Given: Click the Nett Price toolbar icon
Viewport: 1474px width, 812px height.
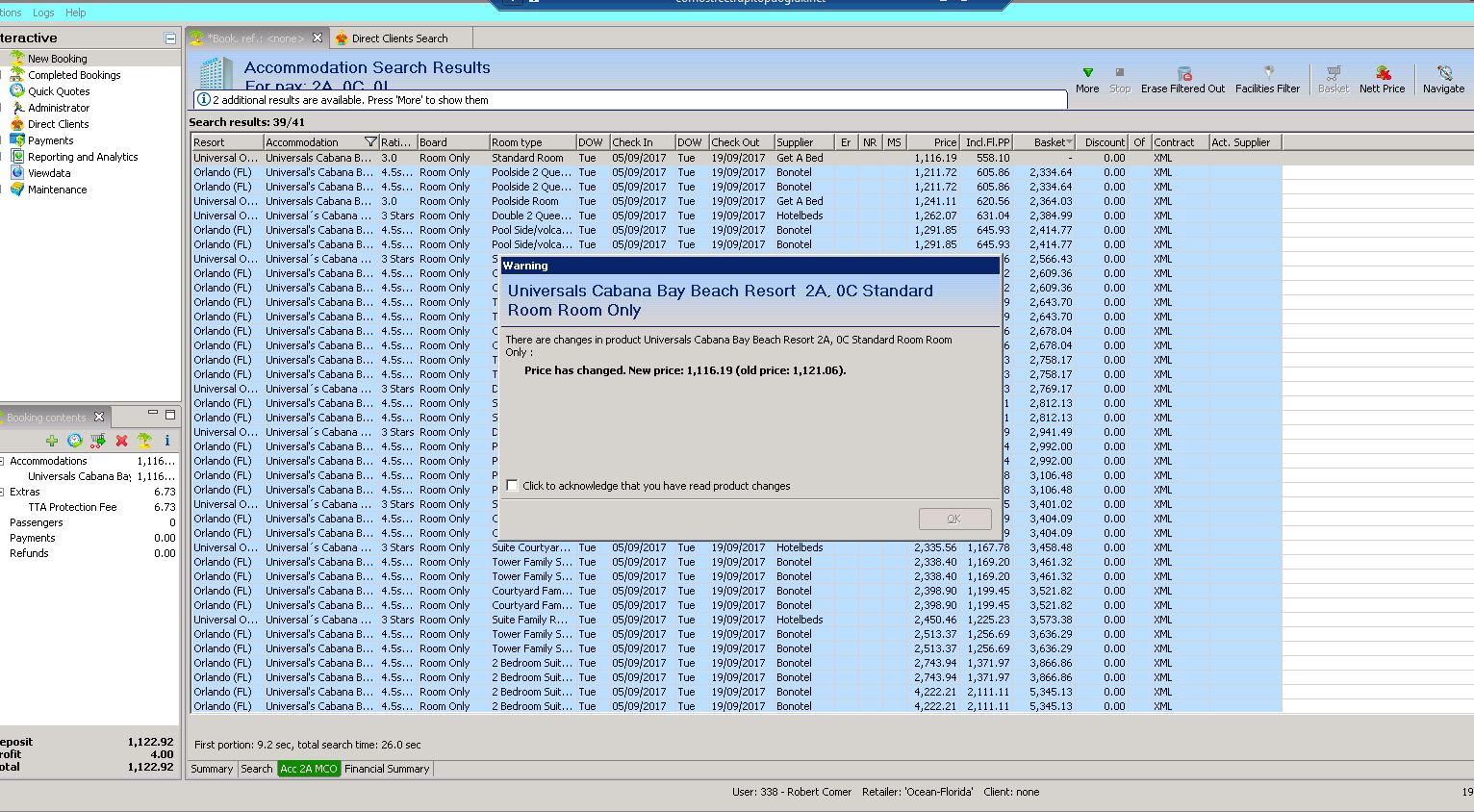Looking at the screenshot, I should (1382, 74).
